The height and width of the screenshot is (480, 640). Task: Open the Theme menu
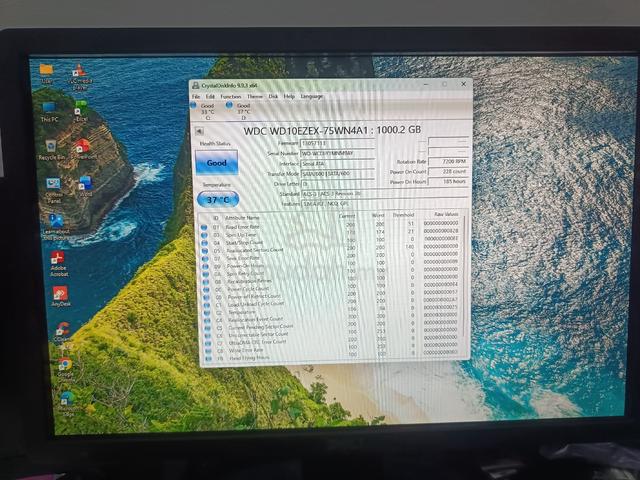pos(255,96)
